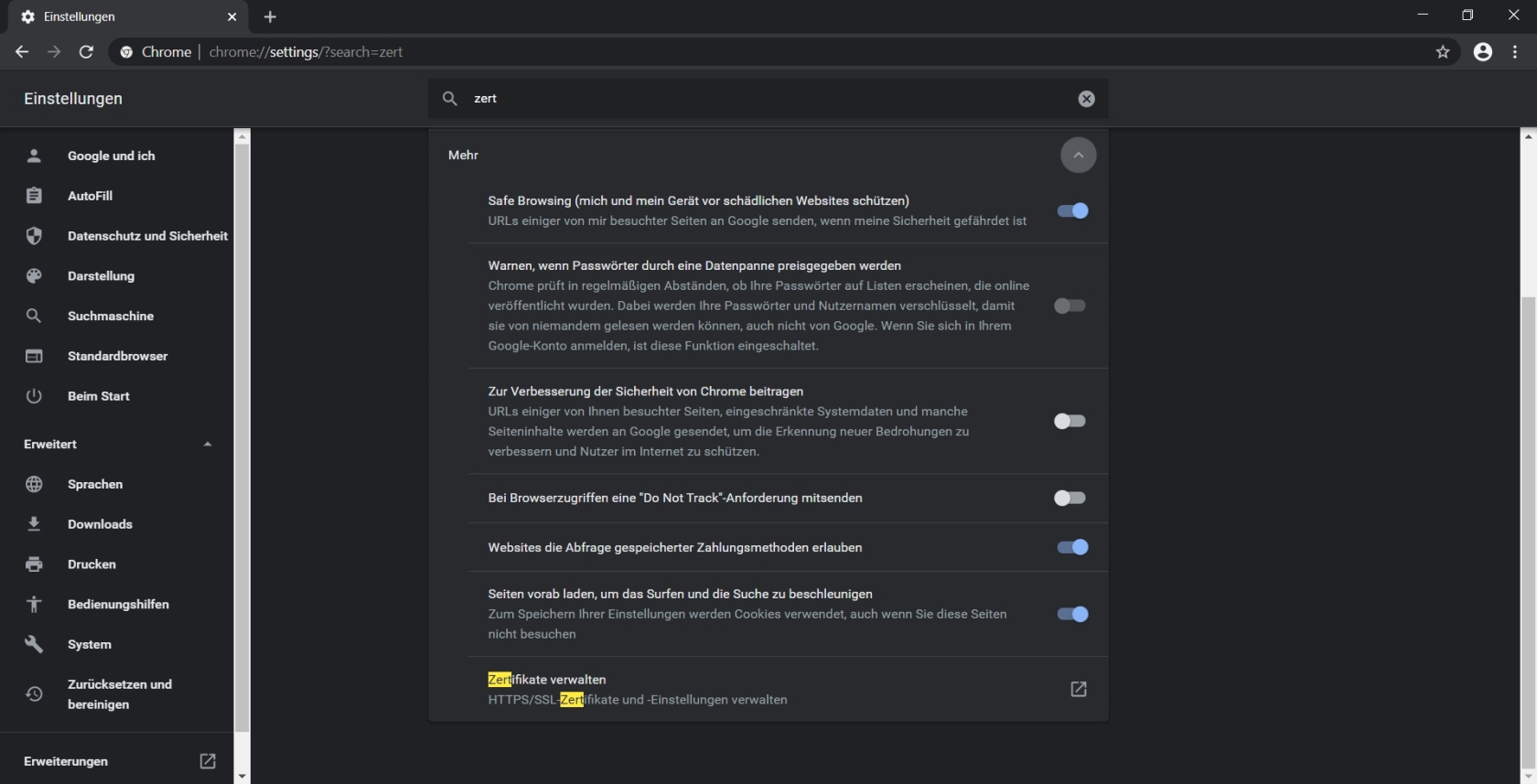Click the System wrench icon
1537x784 pixels.
[34, 644]
